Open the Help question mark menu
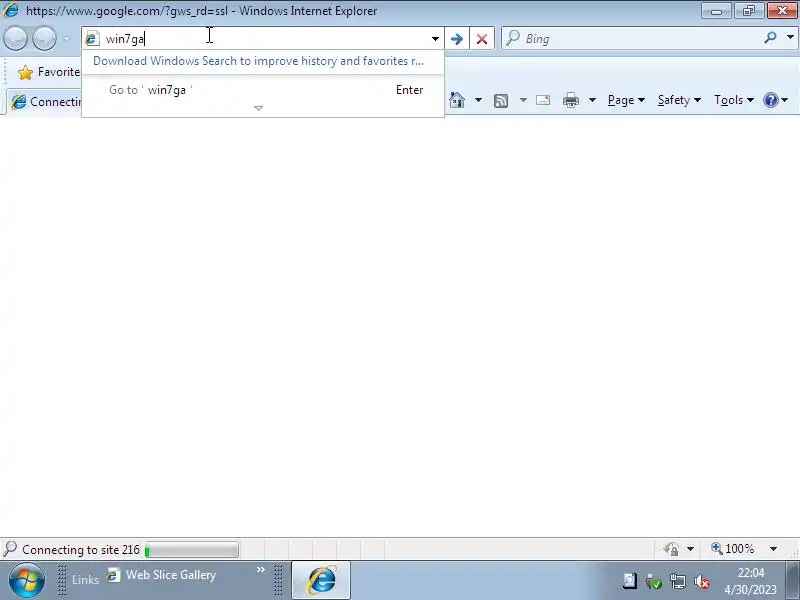 point(776,100)
